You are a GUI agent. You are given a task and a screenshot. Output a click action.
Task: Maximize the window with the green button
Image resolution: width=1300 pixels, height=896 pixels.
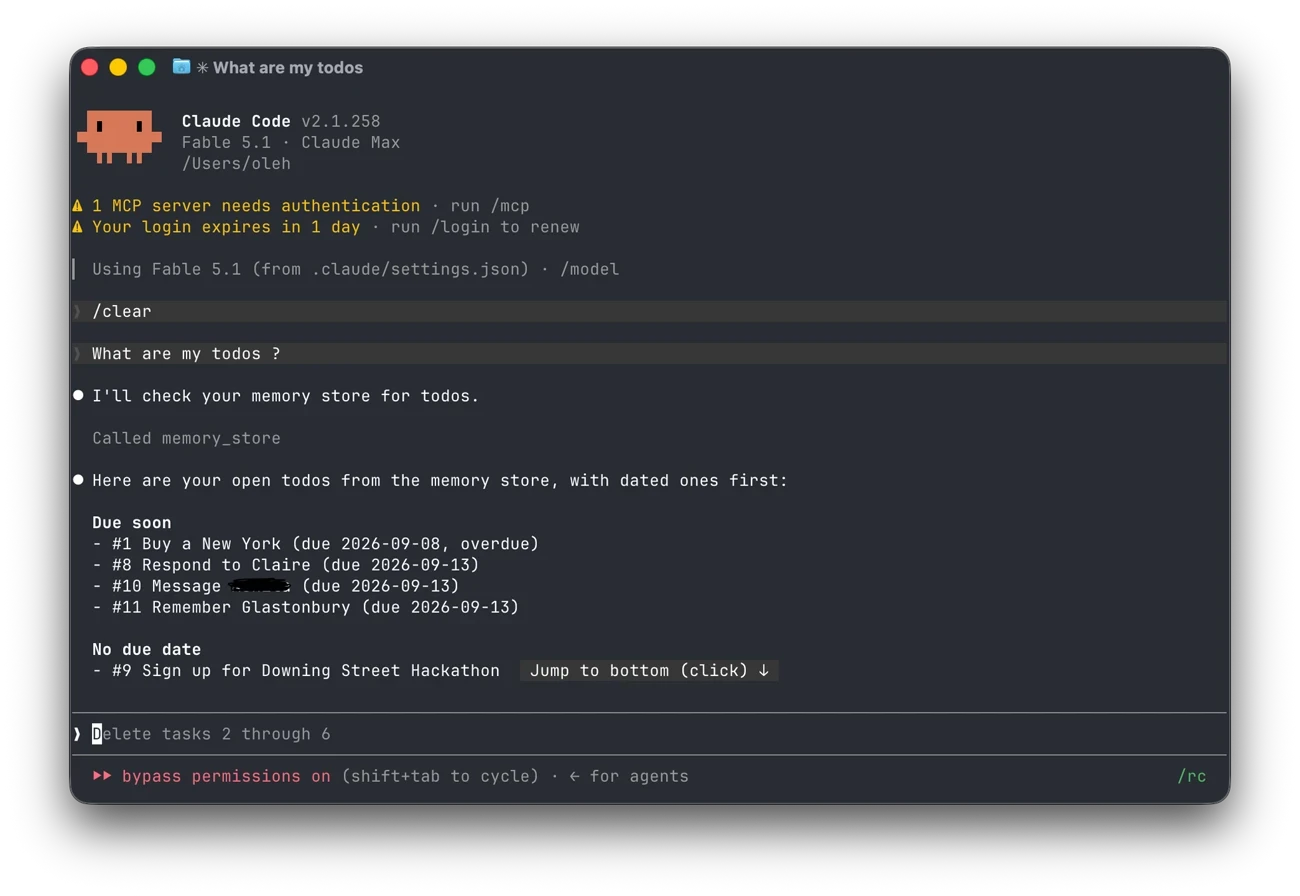[x=147, y=67]
